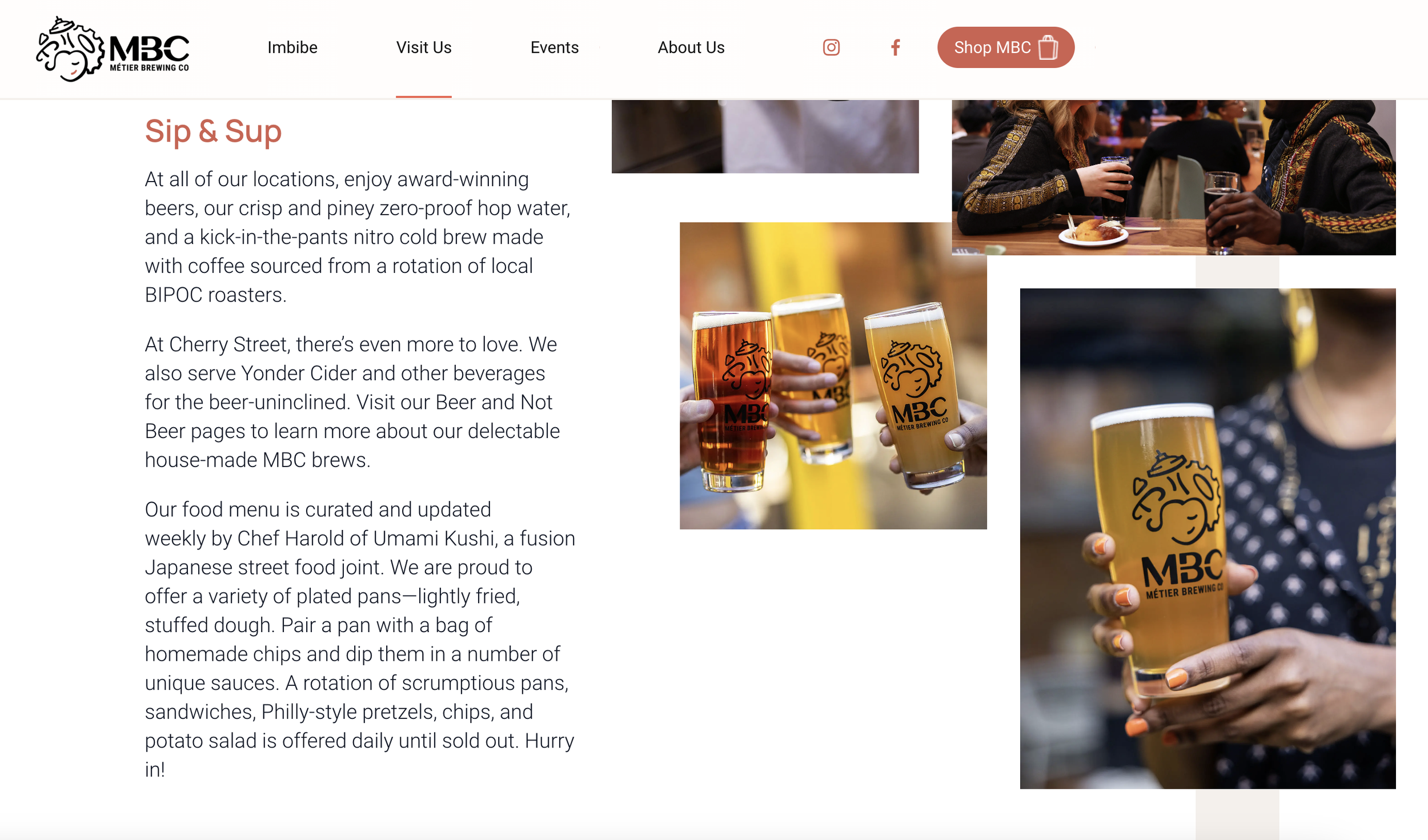Open the Events menu

tap(554, 47)
